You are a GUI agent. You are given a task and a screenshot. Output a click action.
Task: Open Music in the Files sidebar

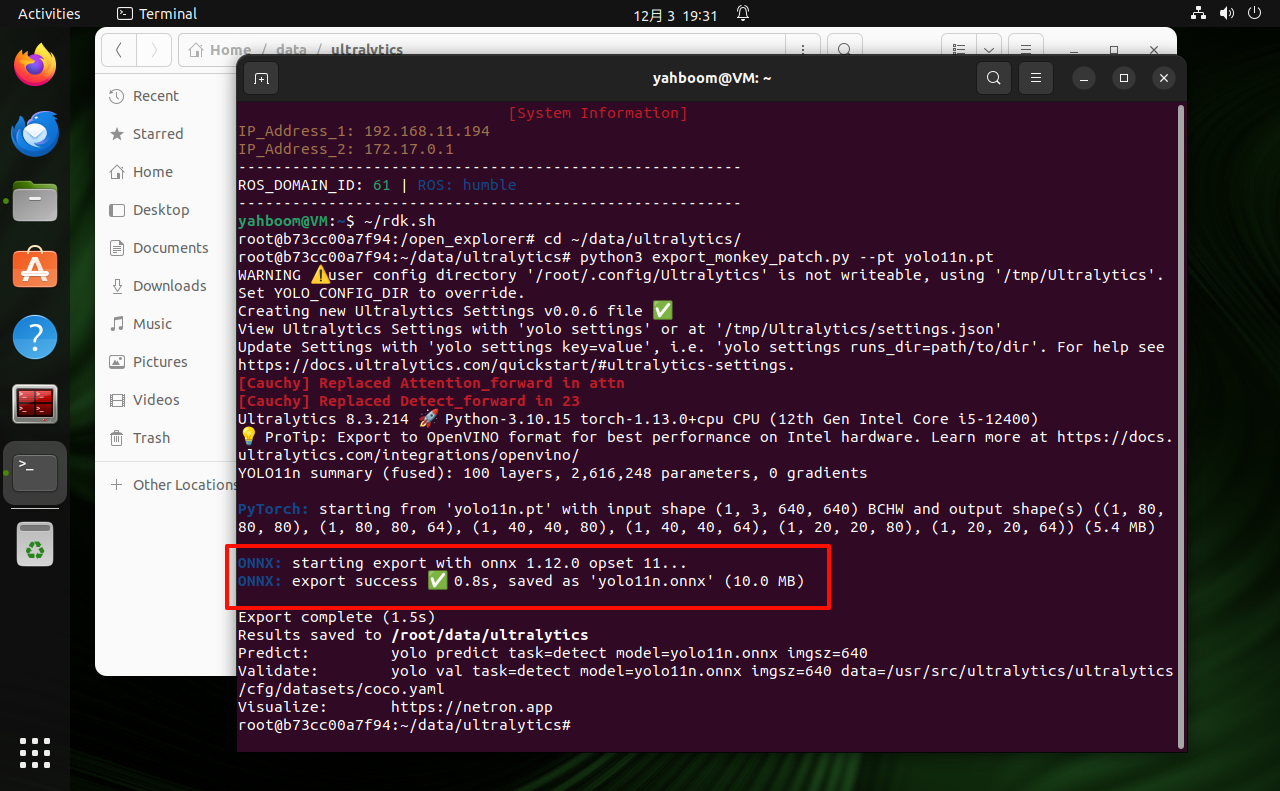(x=165, y=324)
